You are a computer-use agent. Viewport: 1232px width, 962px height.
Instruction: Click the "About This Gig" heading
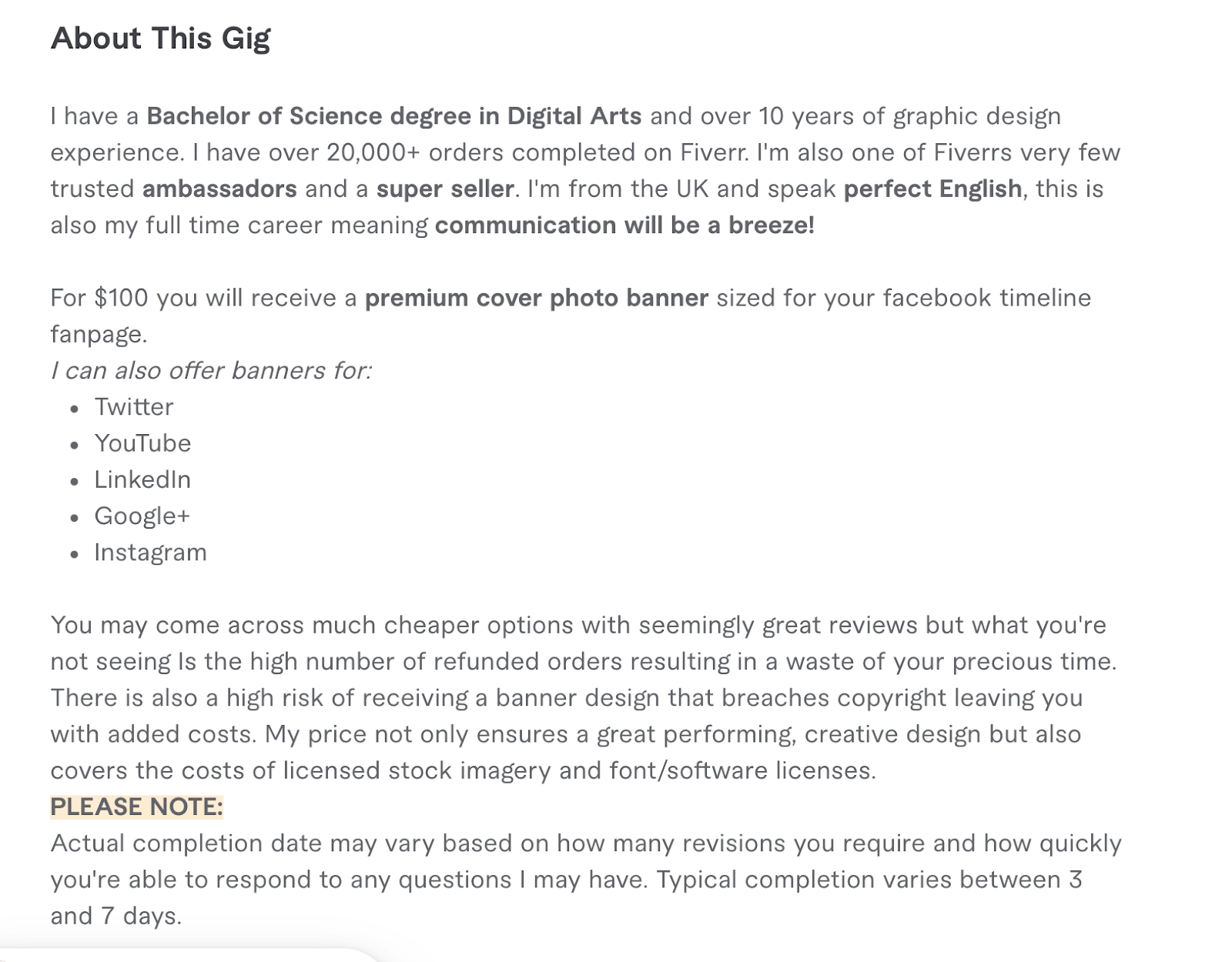click(x=160, y=38)
